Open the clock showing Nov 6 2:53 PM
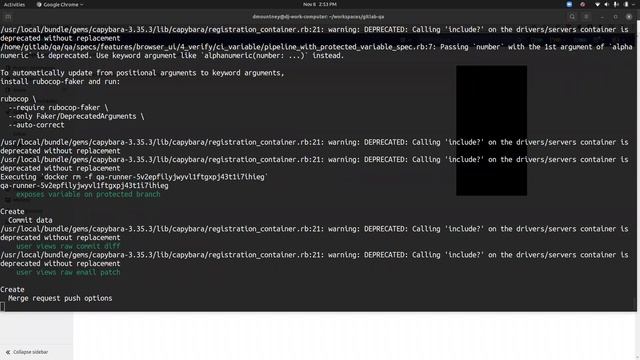 pos(320,4)
